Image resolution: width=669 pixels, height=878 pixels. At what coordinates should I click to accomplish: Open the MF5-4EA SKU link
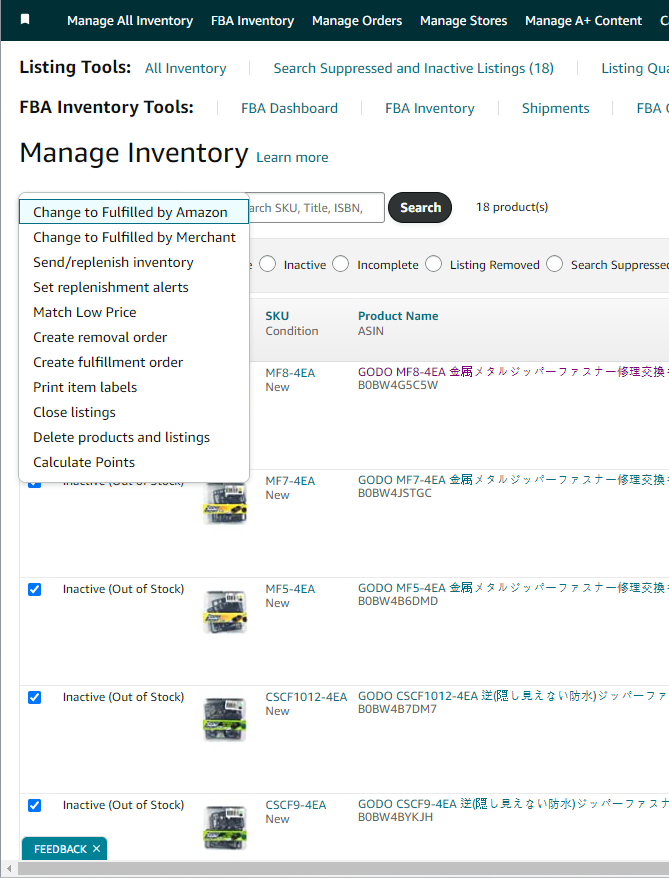pos(290,589)
